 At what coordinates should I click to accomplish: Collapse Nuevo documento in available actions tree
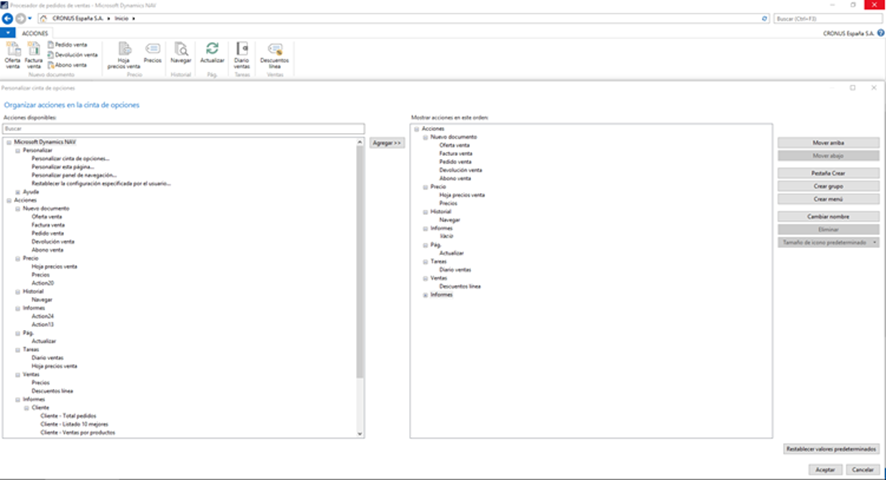click(x=18, y=209)
